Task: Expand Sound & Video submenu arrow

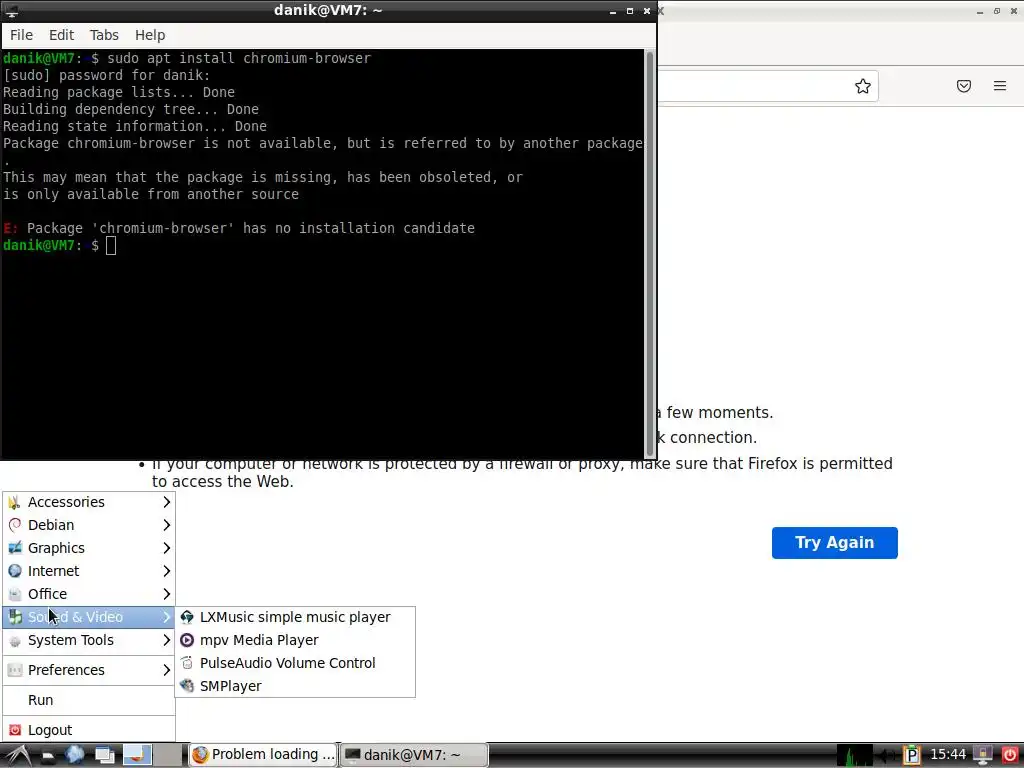Action: 167,617
